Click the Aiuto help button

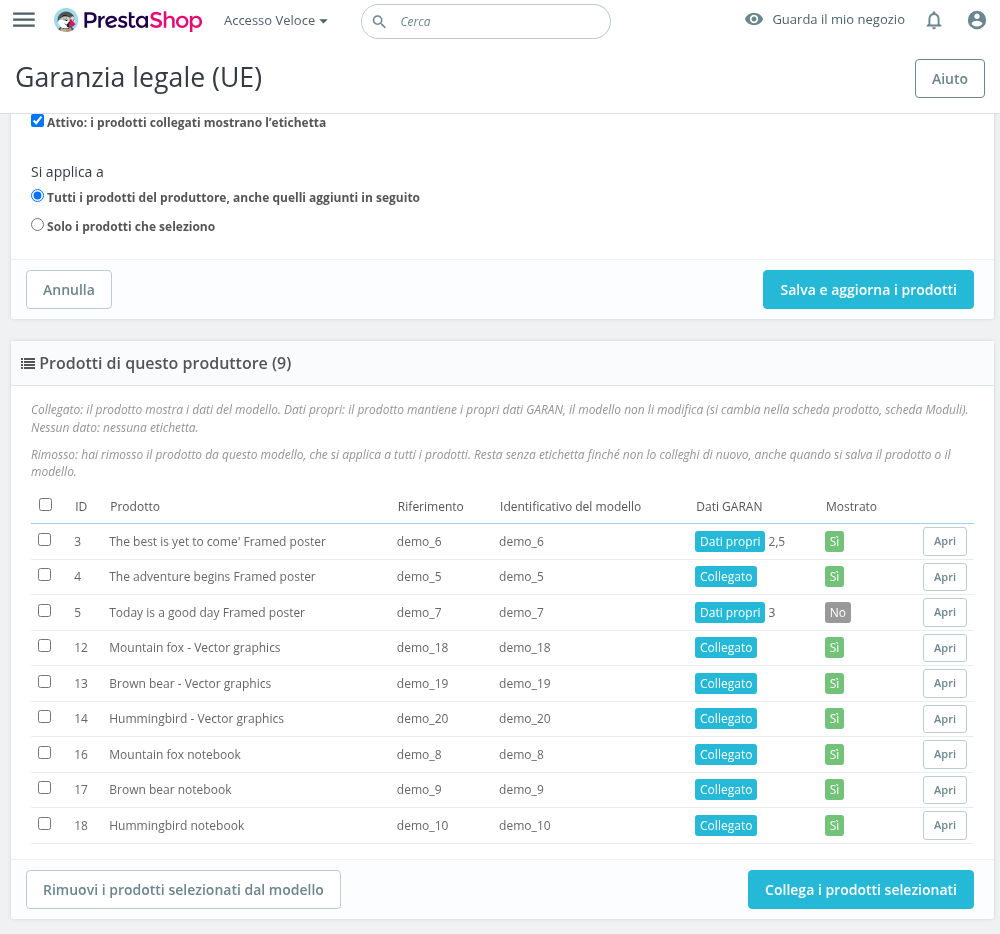coord(950,78)
